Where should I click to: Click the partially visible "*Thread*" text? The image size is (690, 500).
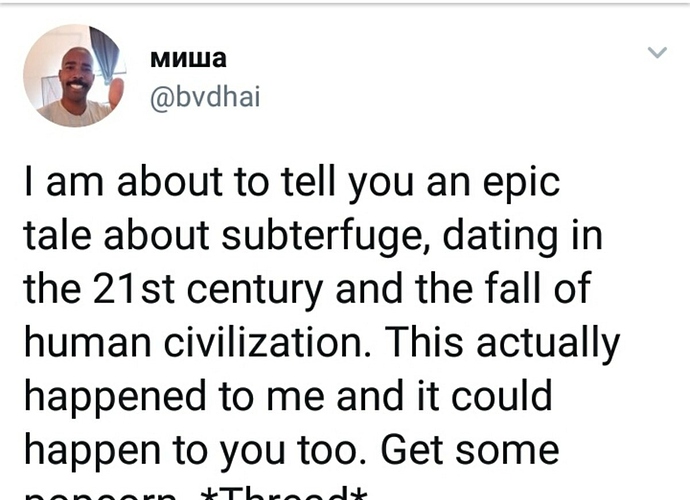pos(284,494)
